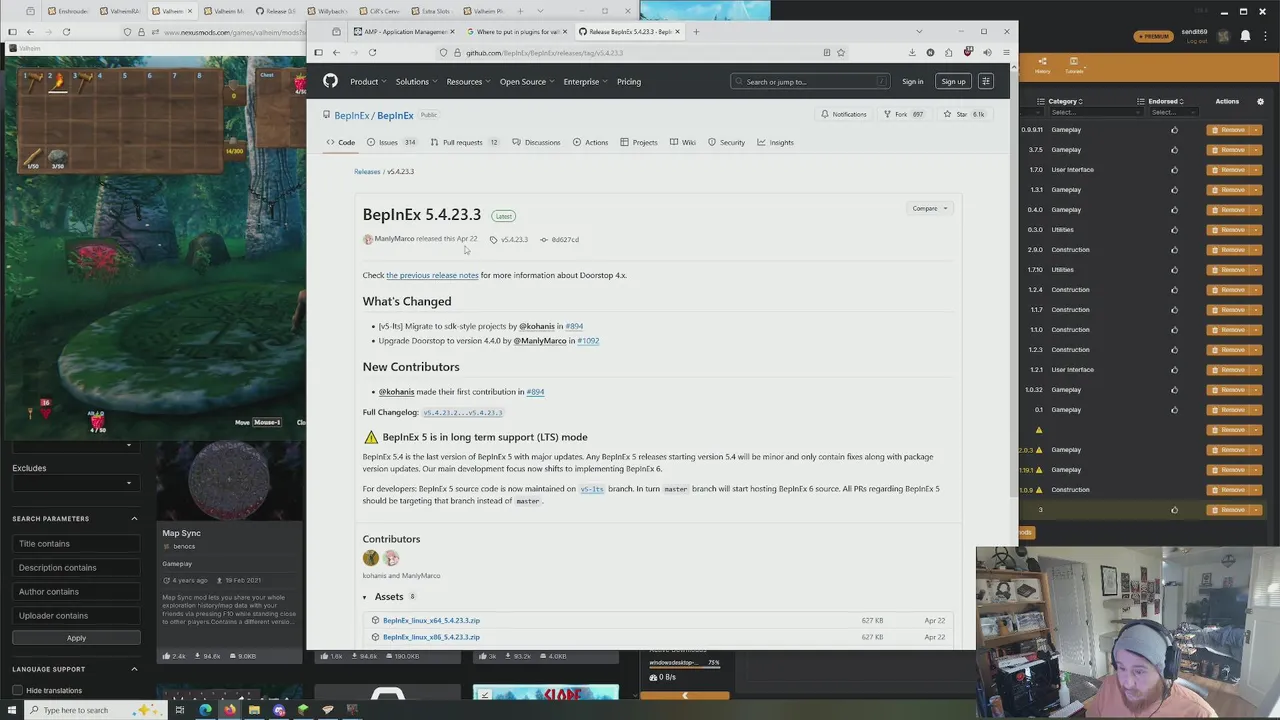Click the Windows 'Type here to search' box
This screenshot has height=720, width=1280.
coord(95,710)
